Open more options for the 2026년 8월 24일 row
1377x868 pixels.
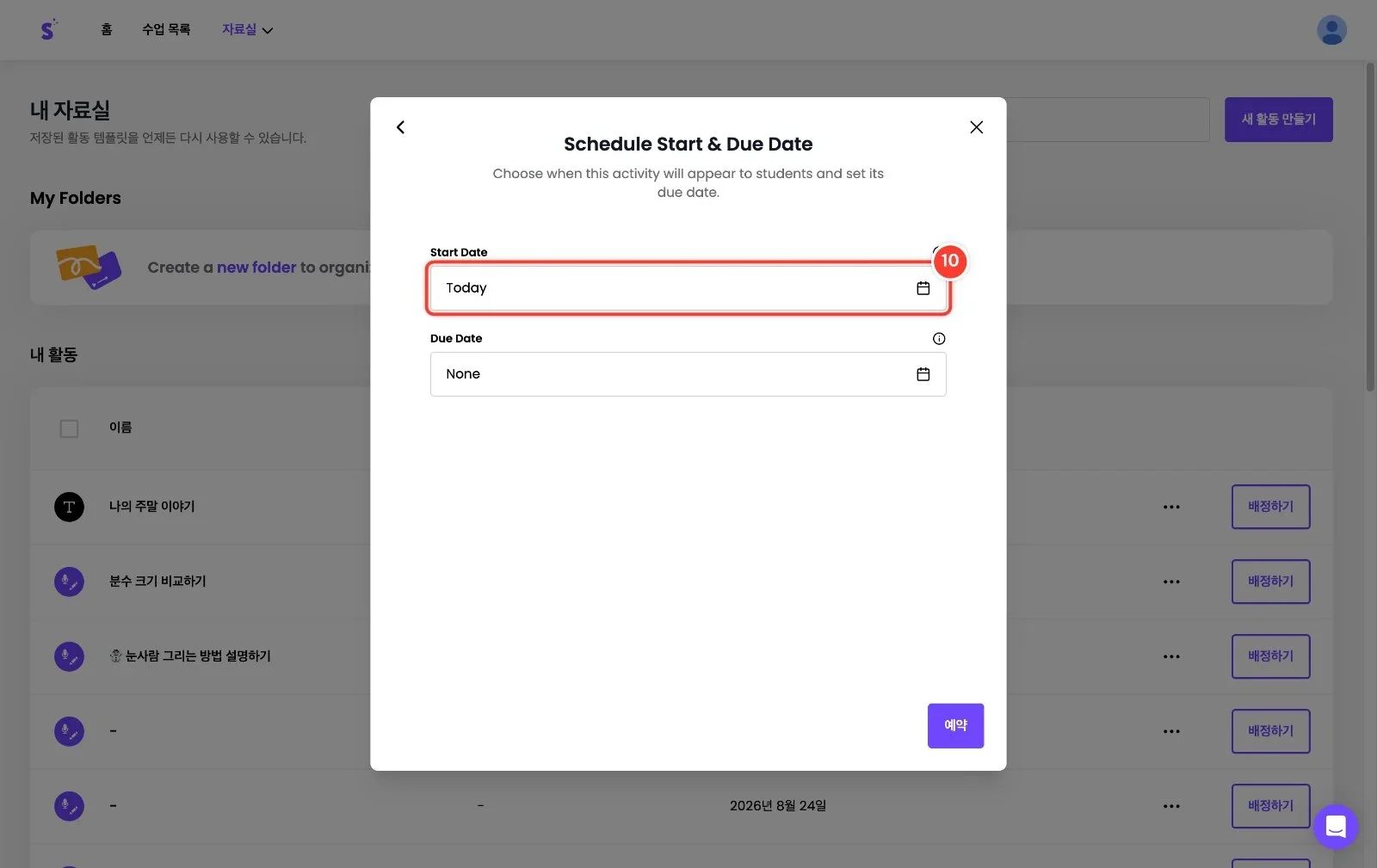1171,806
